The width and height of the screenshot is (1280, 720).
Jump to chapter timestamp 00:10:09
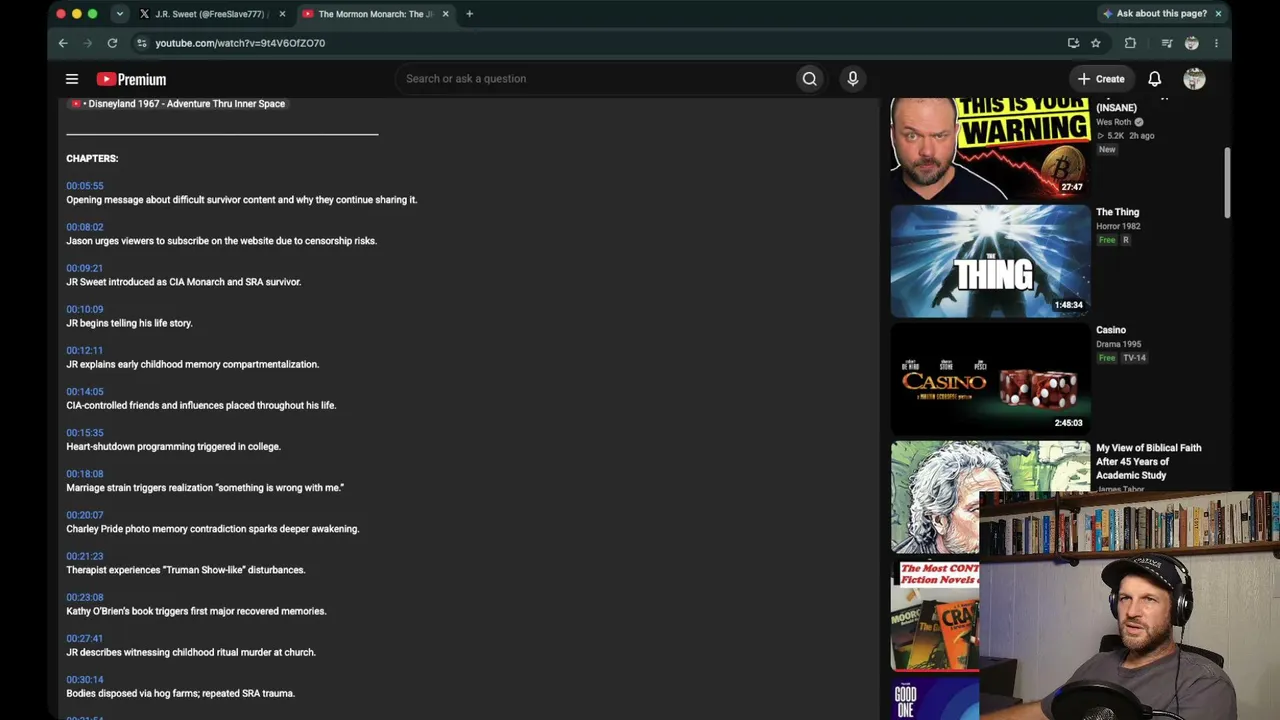coord(85,309)
